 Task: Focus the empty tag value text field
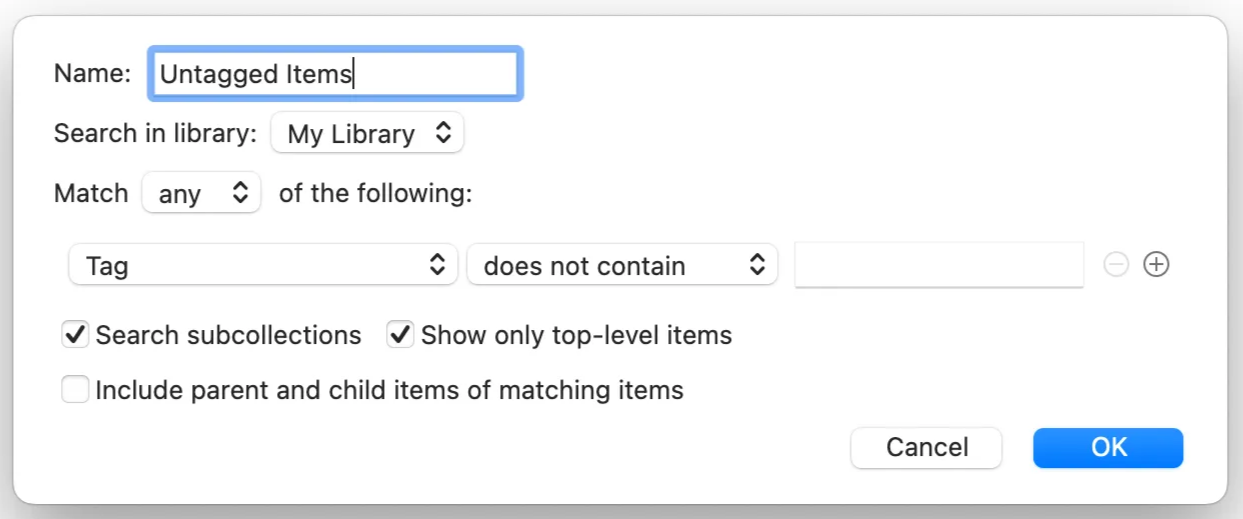click(x=938, y=265)
